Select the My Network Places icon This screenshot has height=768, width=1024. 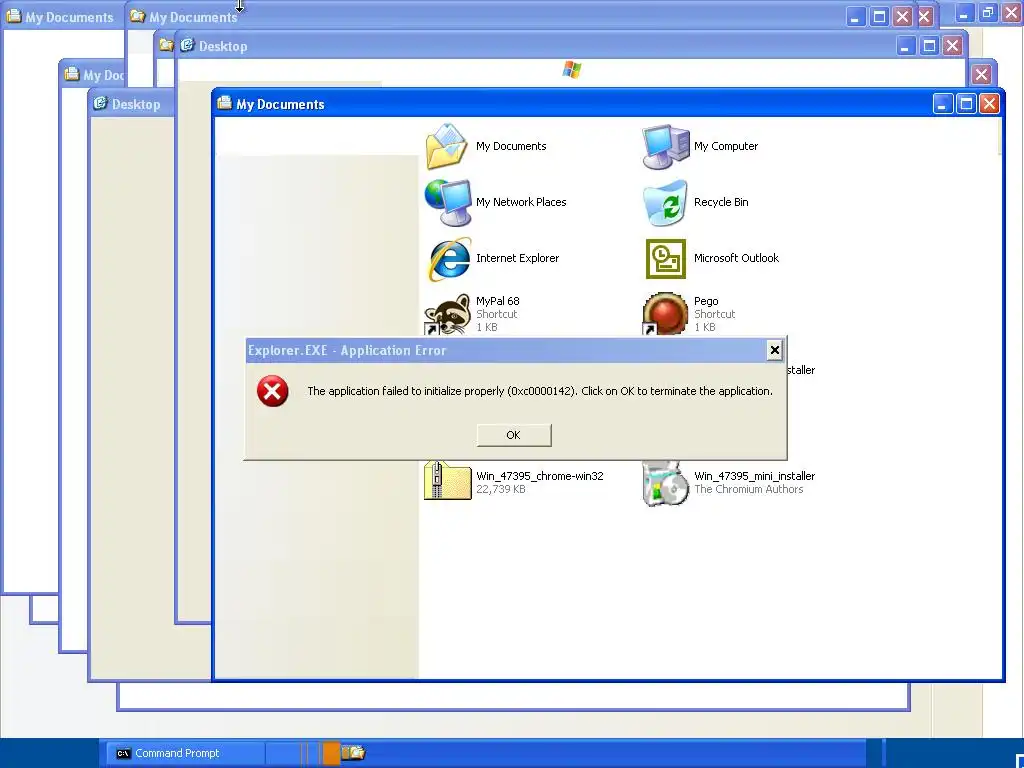(x=447, y=202)
